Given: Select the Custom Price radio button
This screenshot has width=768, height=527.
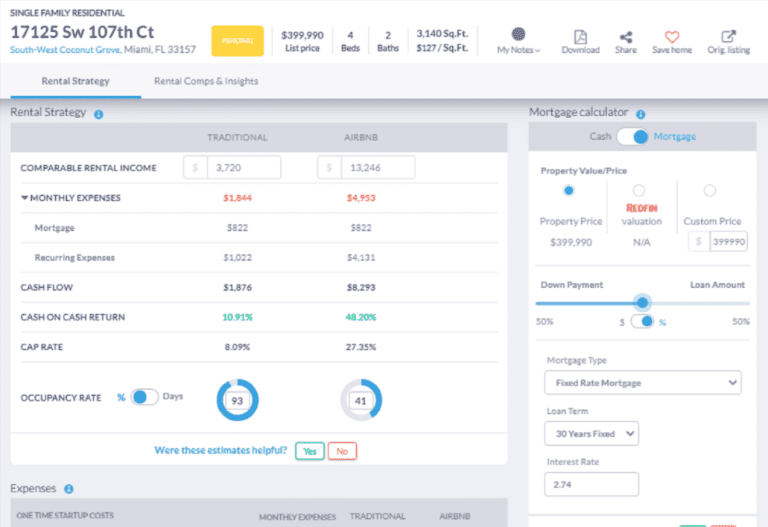Looking at the screenshot, I should pyautogui.click(x=710, y=190).
